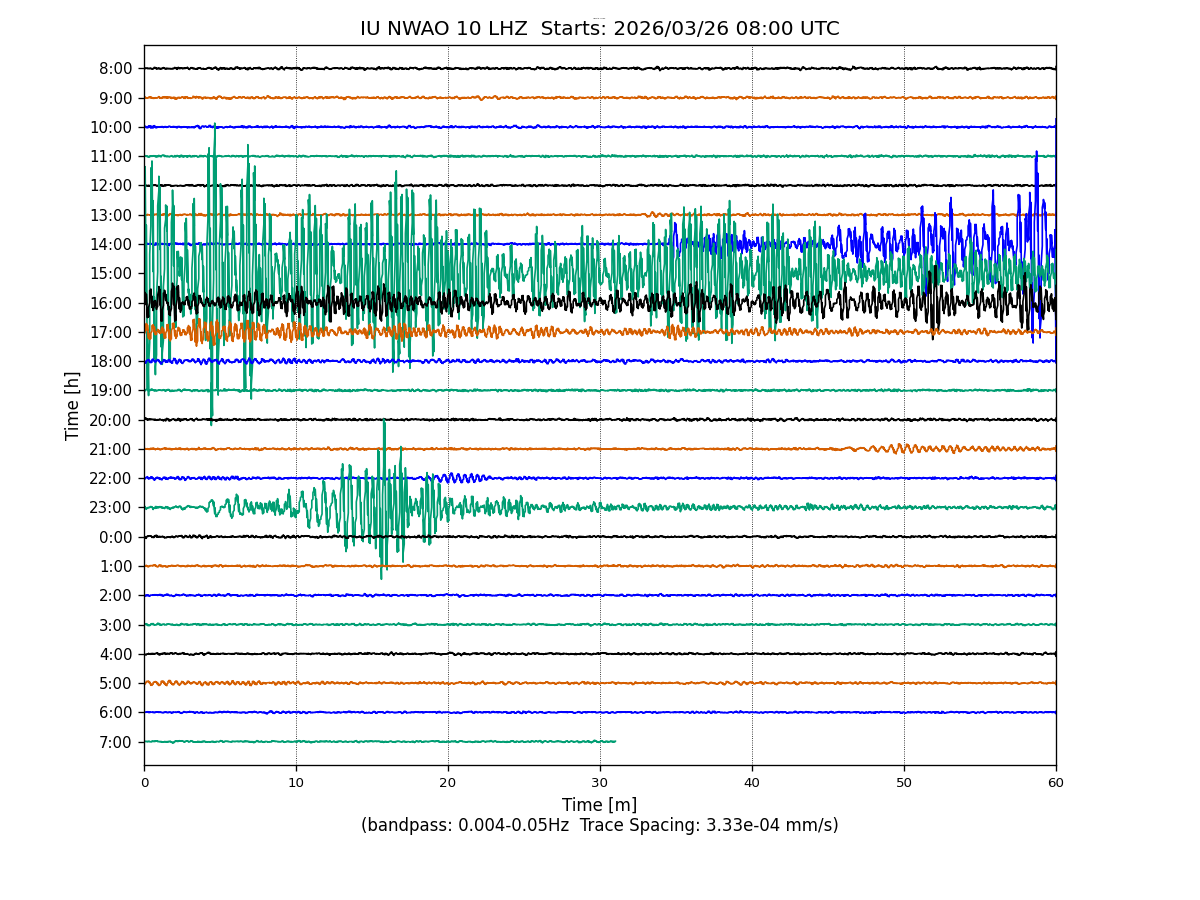Viewport: 1200px width, 900px height.
Task: Click the 0:00 midnight tick label
Action: click(x=117, y=537)
